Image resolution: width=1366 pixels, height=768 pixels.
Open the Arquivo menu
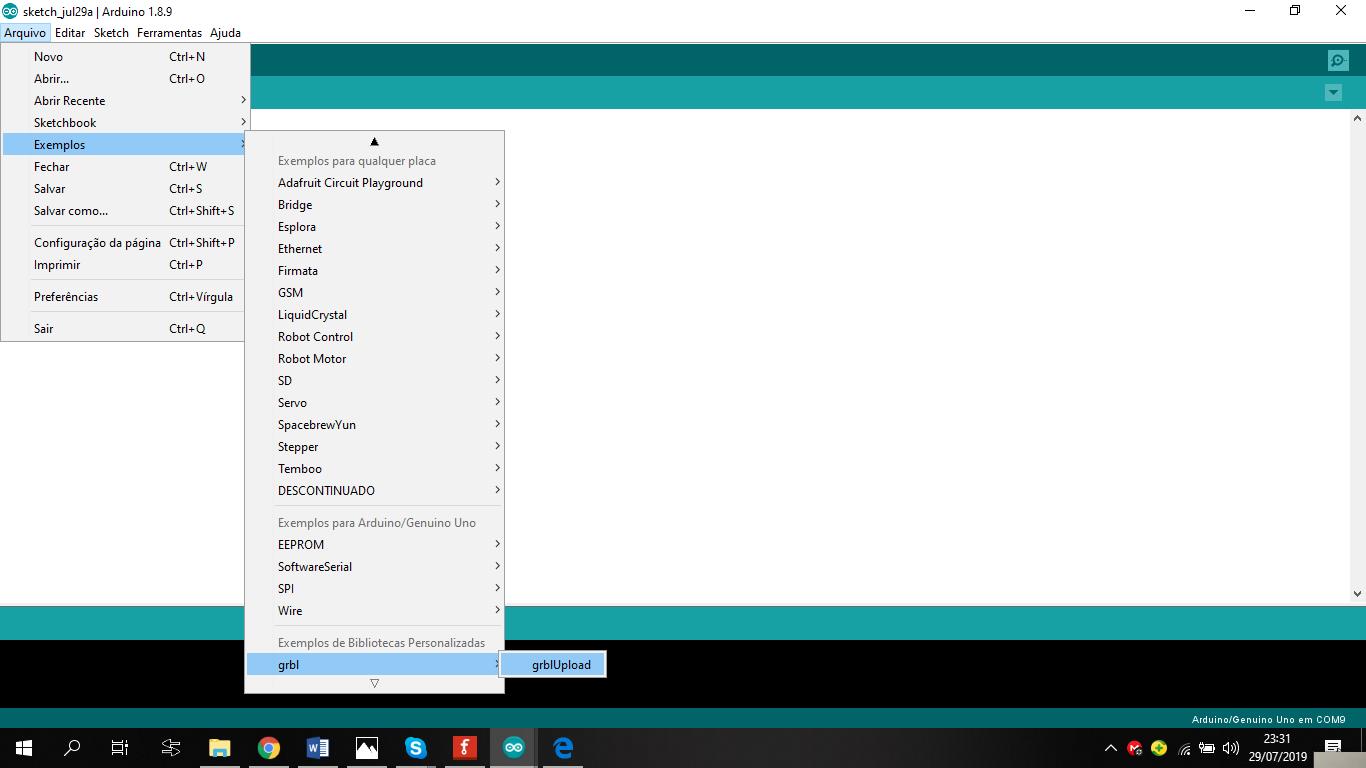point(25,32)
